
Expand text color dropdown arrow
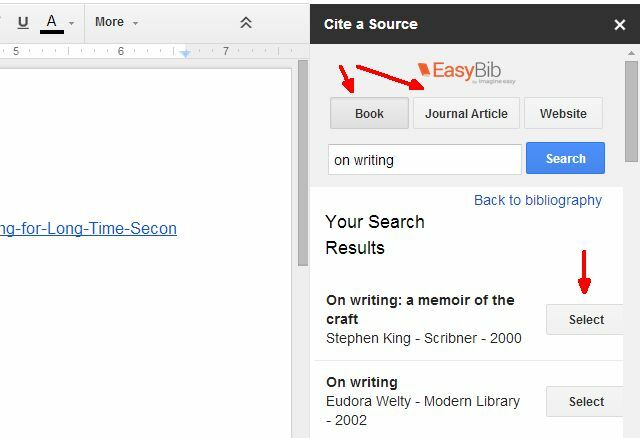coord(71,23)
